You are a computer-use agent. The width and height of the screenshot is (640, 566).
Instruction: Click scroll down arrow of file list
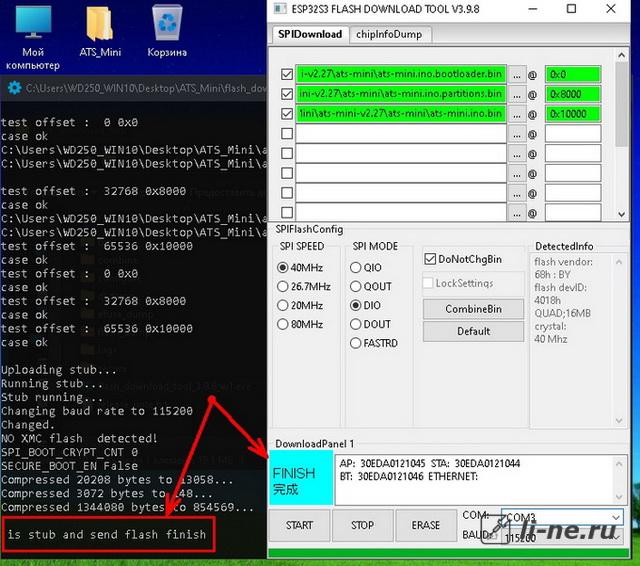[x=621, y=214]
